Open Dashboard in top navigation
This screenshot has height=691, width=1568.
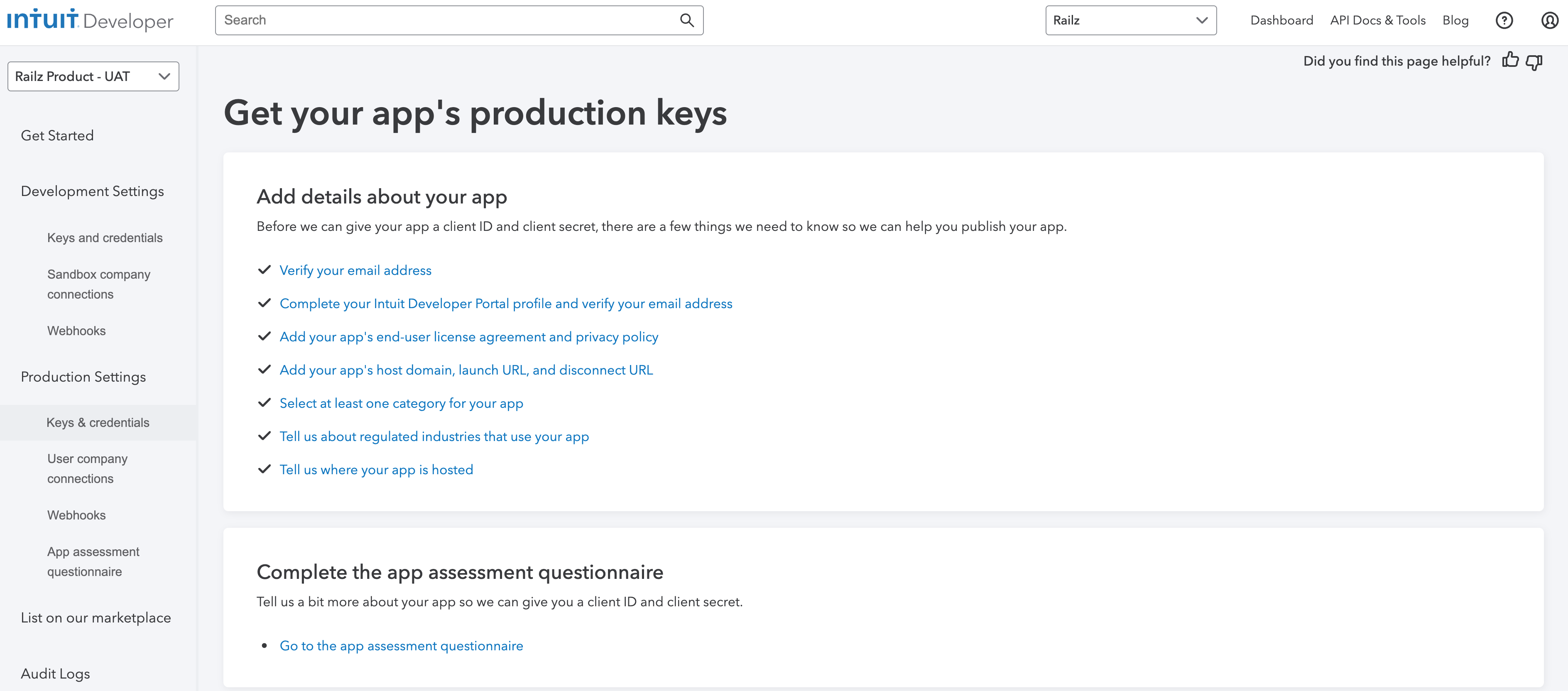(1281, 21)
